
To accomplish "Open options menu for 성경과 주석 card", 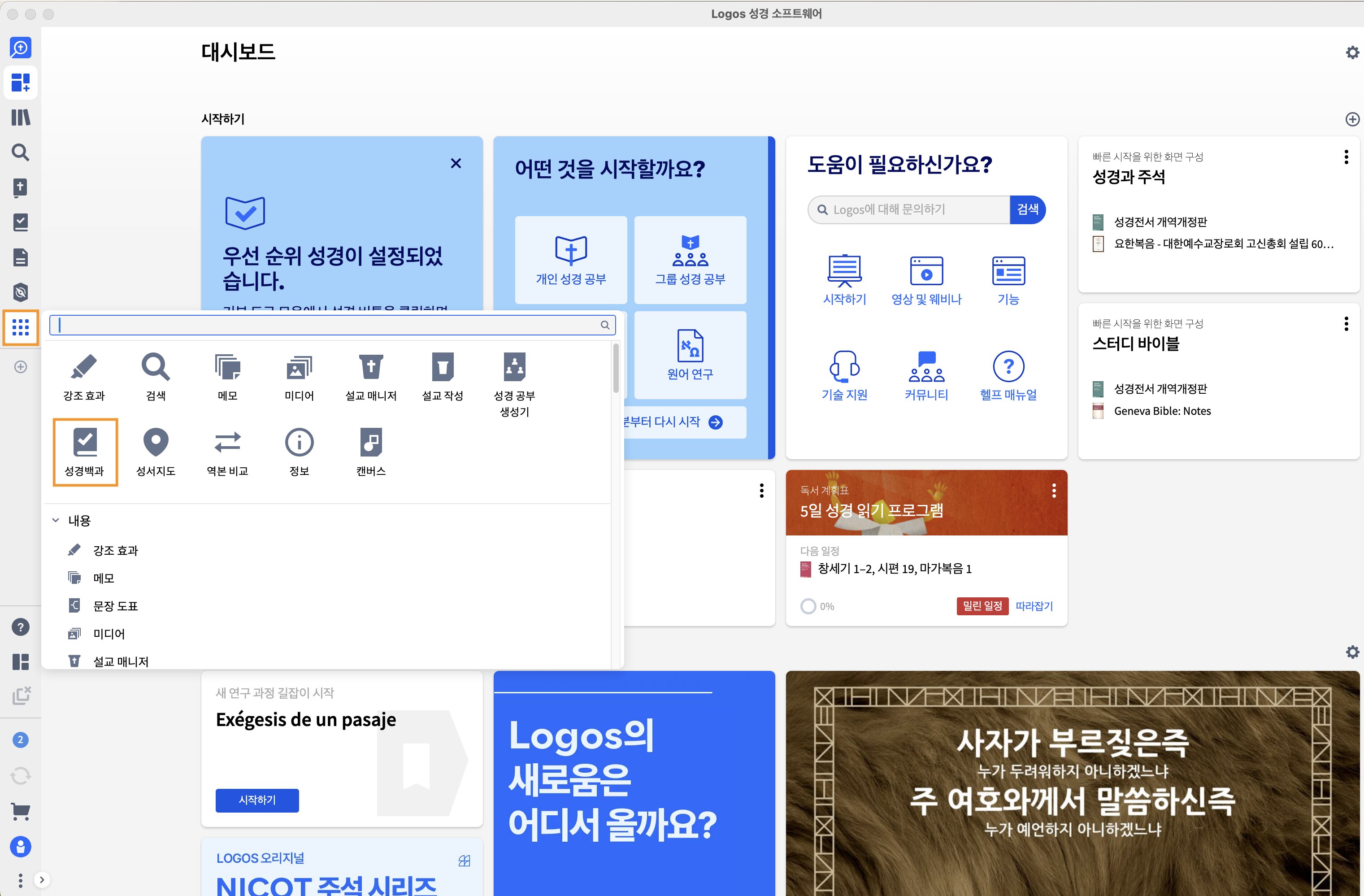I will (1346, 157).
